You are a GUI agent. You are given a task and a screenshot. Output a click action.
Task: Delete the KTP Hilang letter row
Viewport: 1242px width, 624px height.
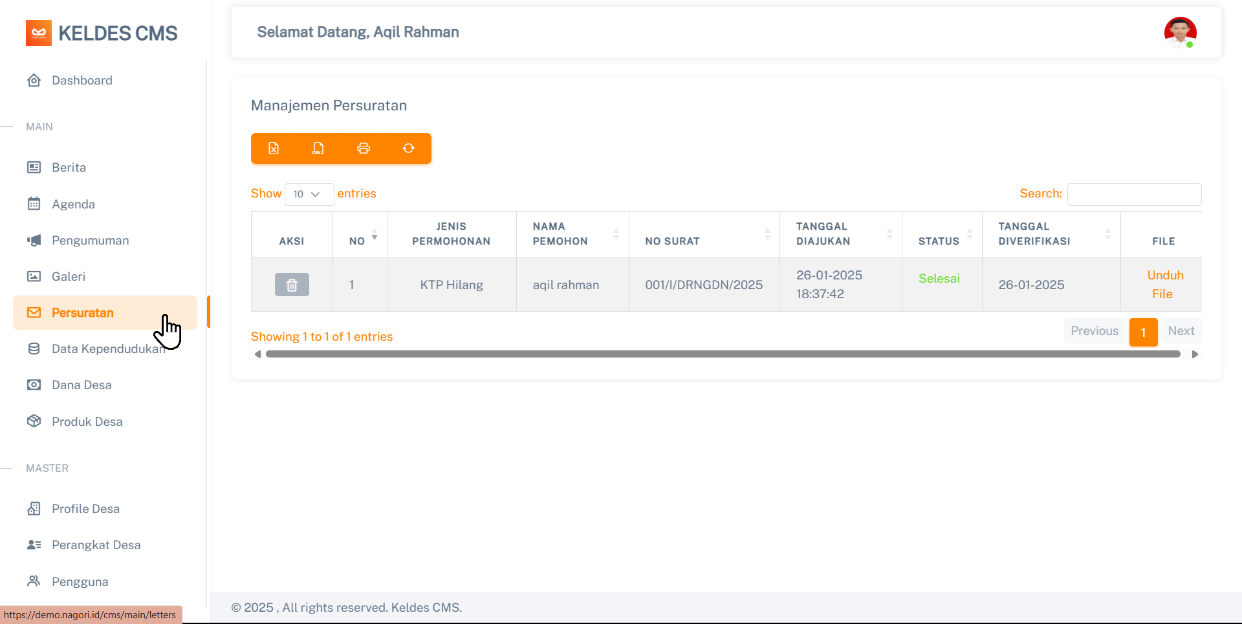tap(292, 285)
